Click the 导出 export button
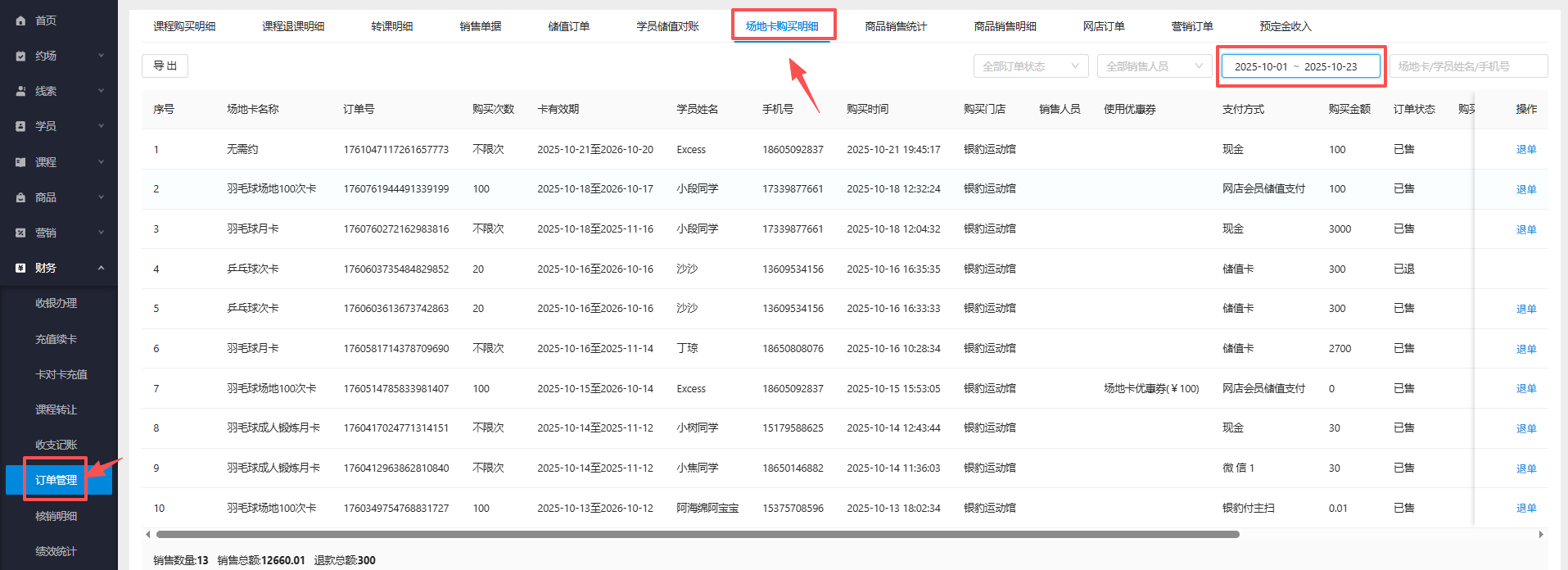 (165, 66)
